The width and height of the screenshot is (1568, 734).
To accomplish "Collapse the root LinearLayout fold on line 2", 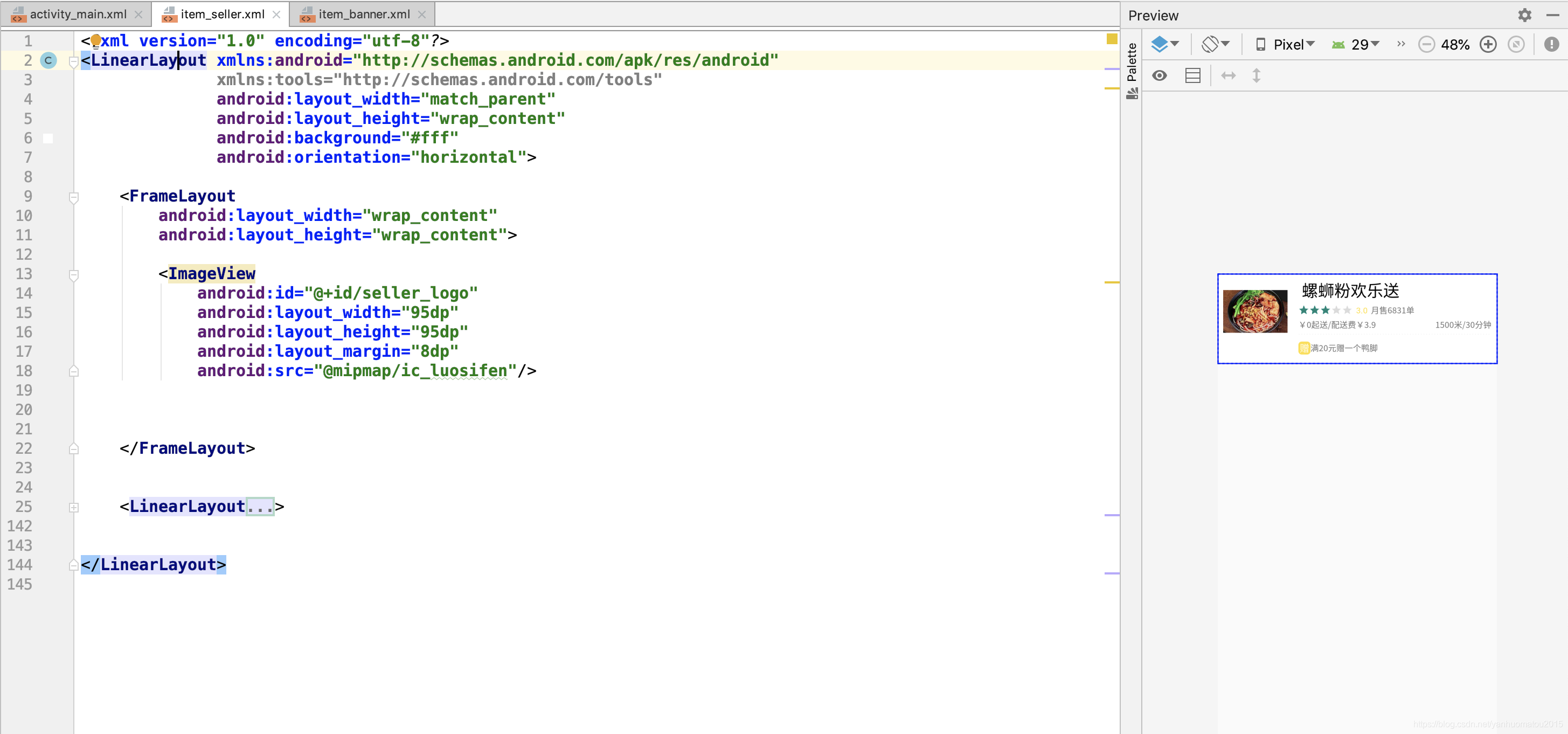I will coord(74,61).
